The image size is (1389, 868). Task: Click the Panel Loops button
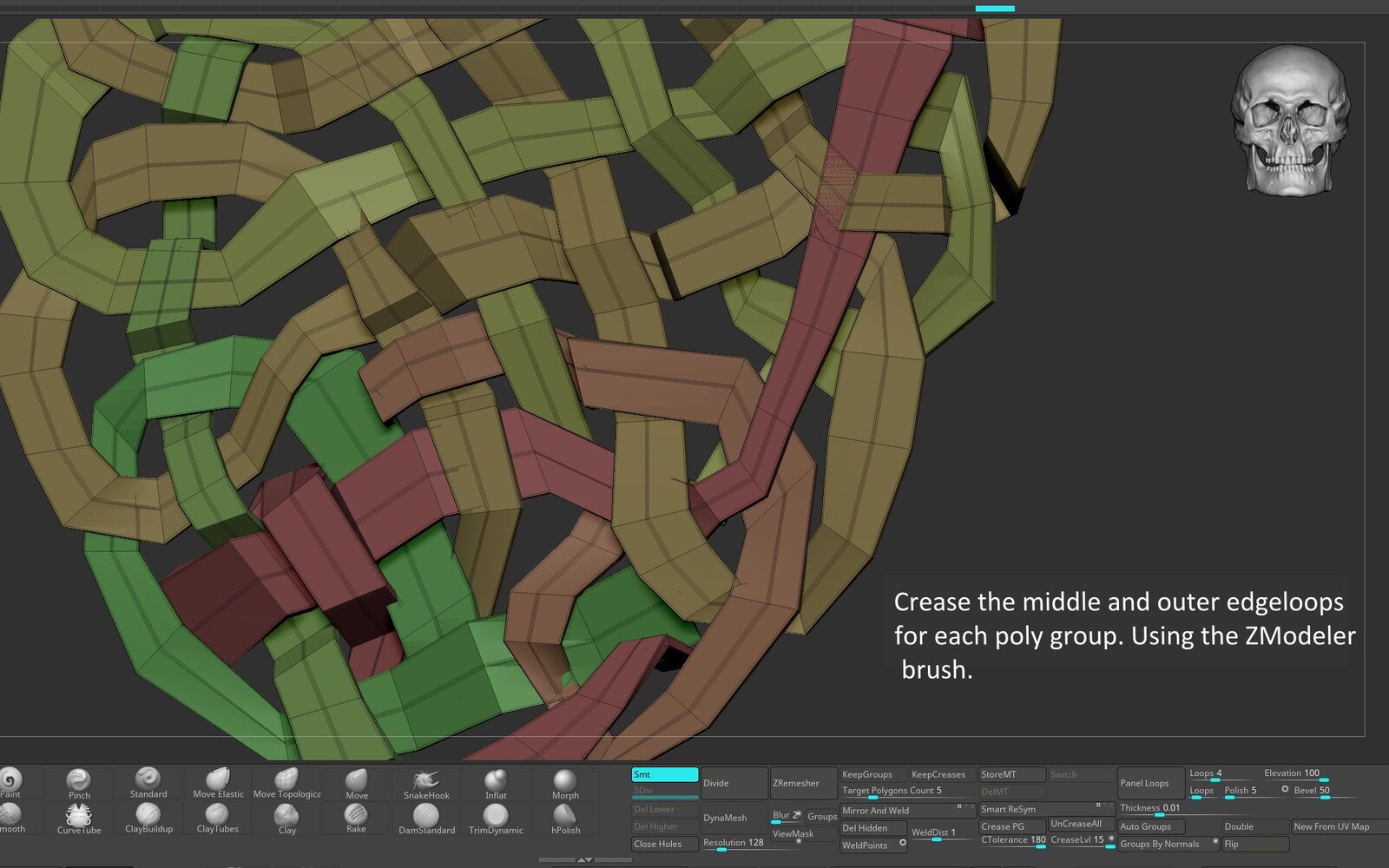click(x=1151, y=783)
